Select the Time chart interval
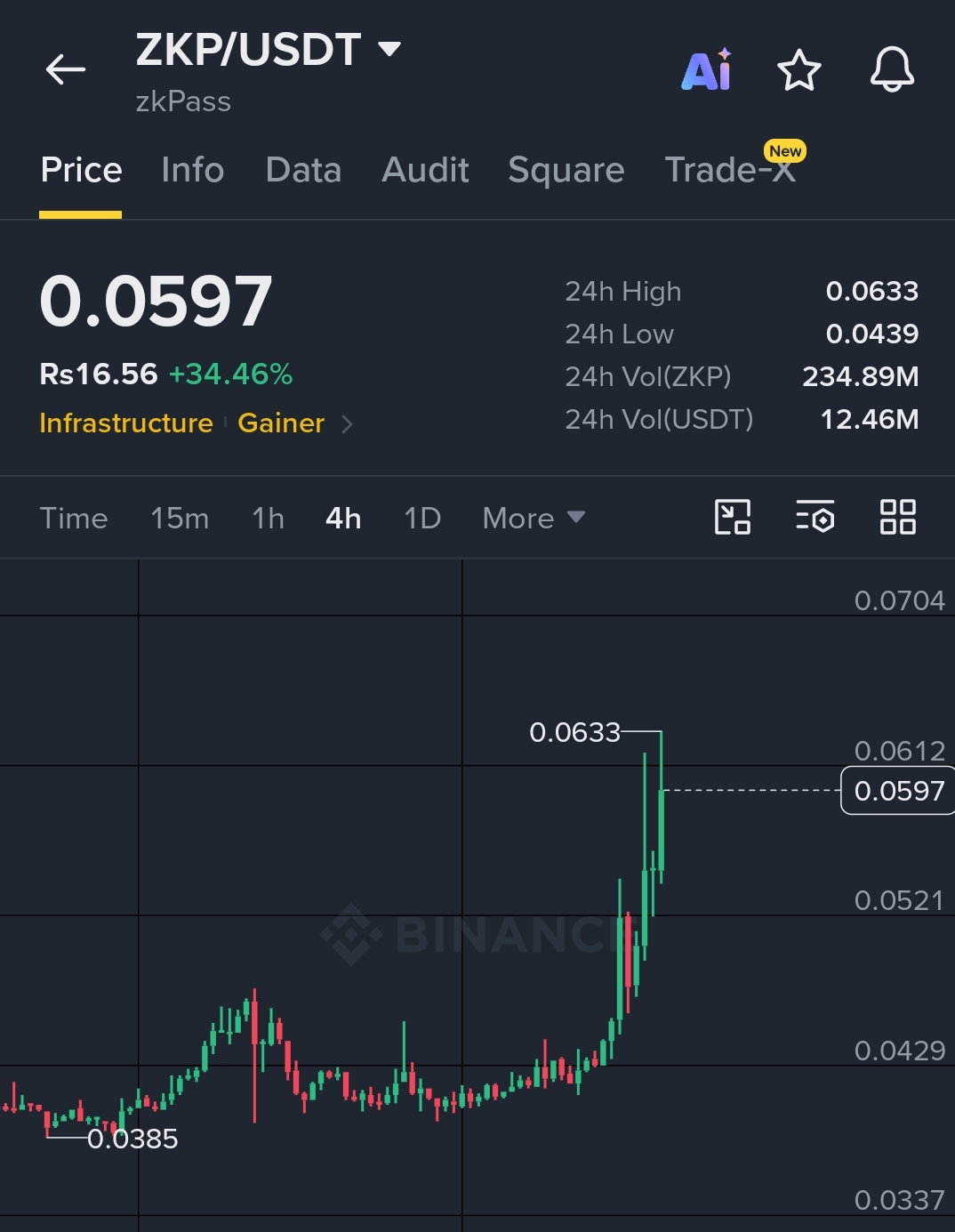This screenshot has height=1232, width=955. (x=74, y=518)
